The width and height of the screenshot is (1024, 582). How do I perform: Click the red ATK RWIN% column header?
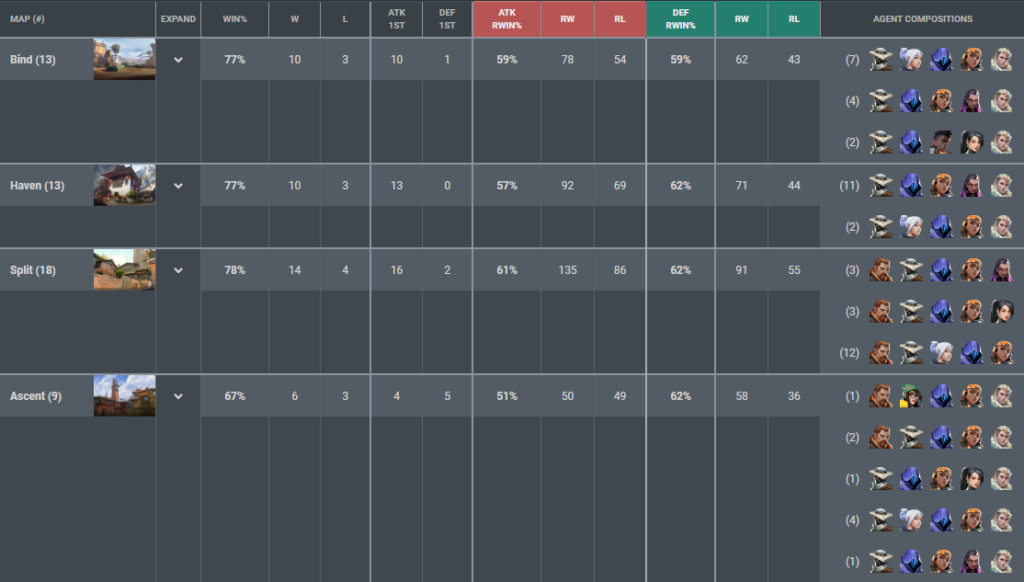507,19
